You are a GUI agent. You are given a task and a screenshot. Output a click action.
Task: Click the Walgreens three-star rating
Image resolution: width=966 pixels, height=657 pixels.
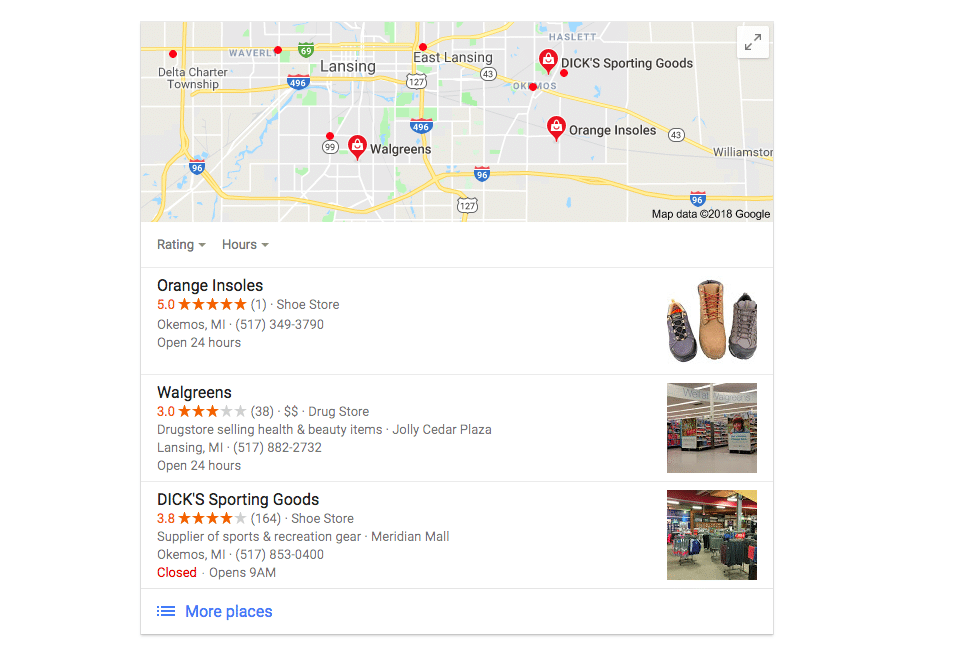pos(201,411)
